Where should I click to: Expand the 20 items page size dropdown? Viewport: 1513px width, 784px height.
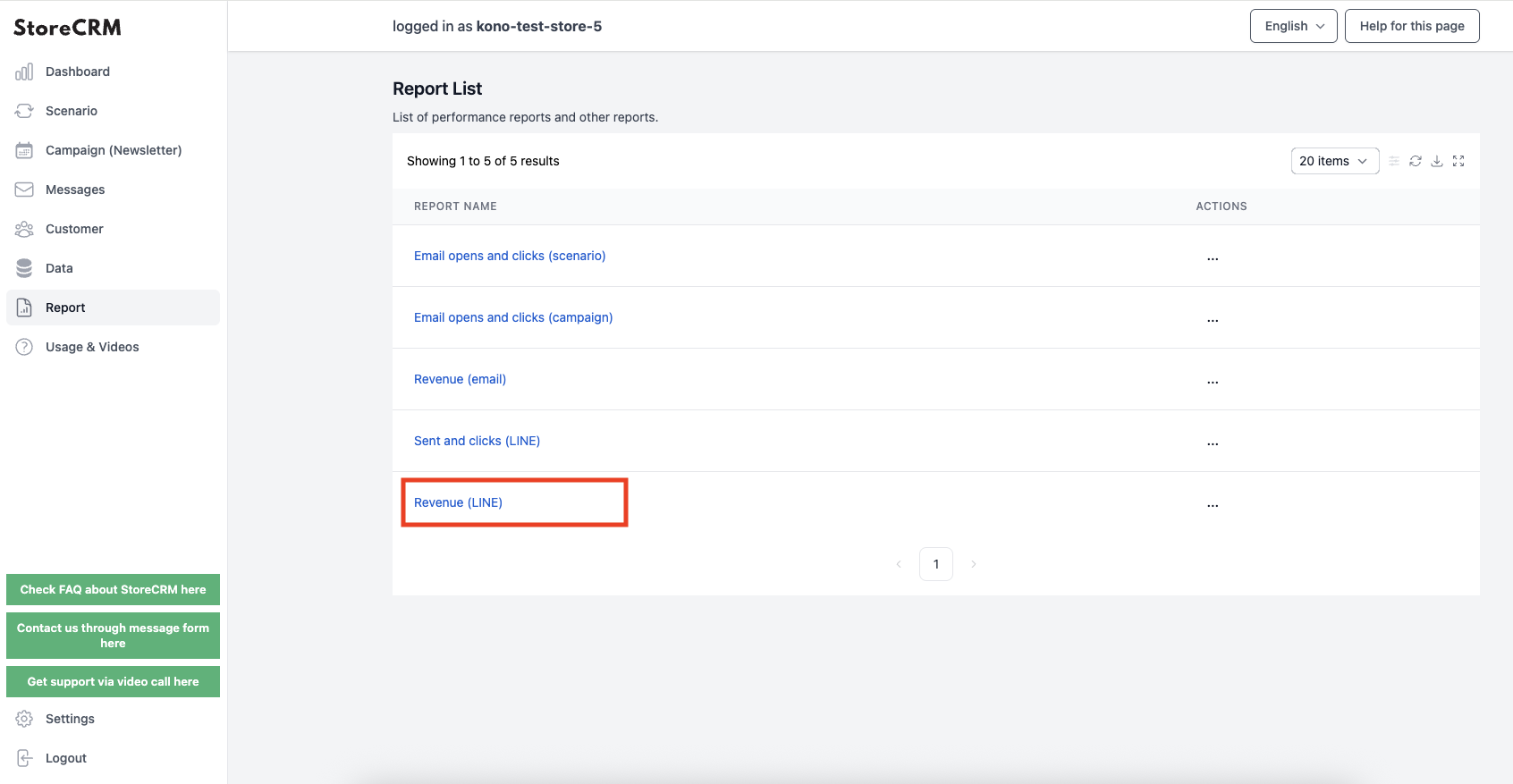coord(1335,161)
